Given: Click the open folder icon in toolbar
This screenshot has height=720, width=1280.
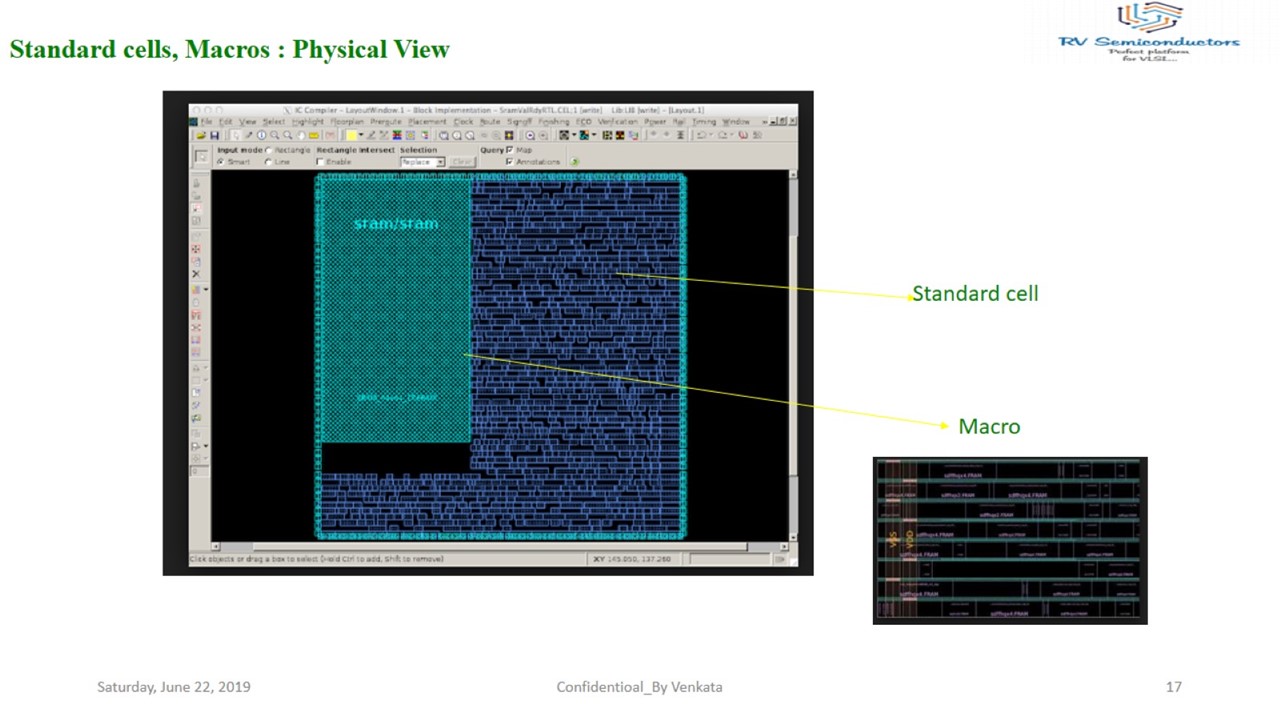Looking at the screenshot, I should (x=201, y=135).
